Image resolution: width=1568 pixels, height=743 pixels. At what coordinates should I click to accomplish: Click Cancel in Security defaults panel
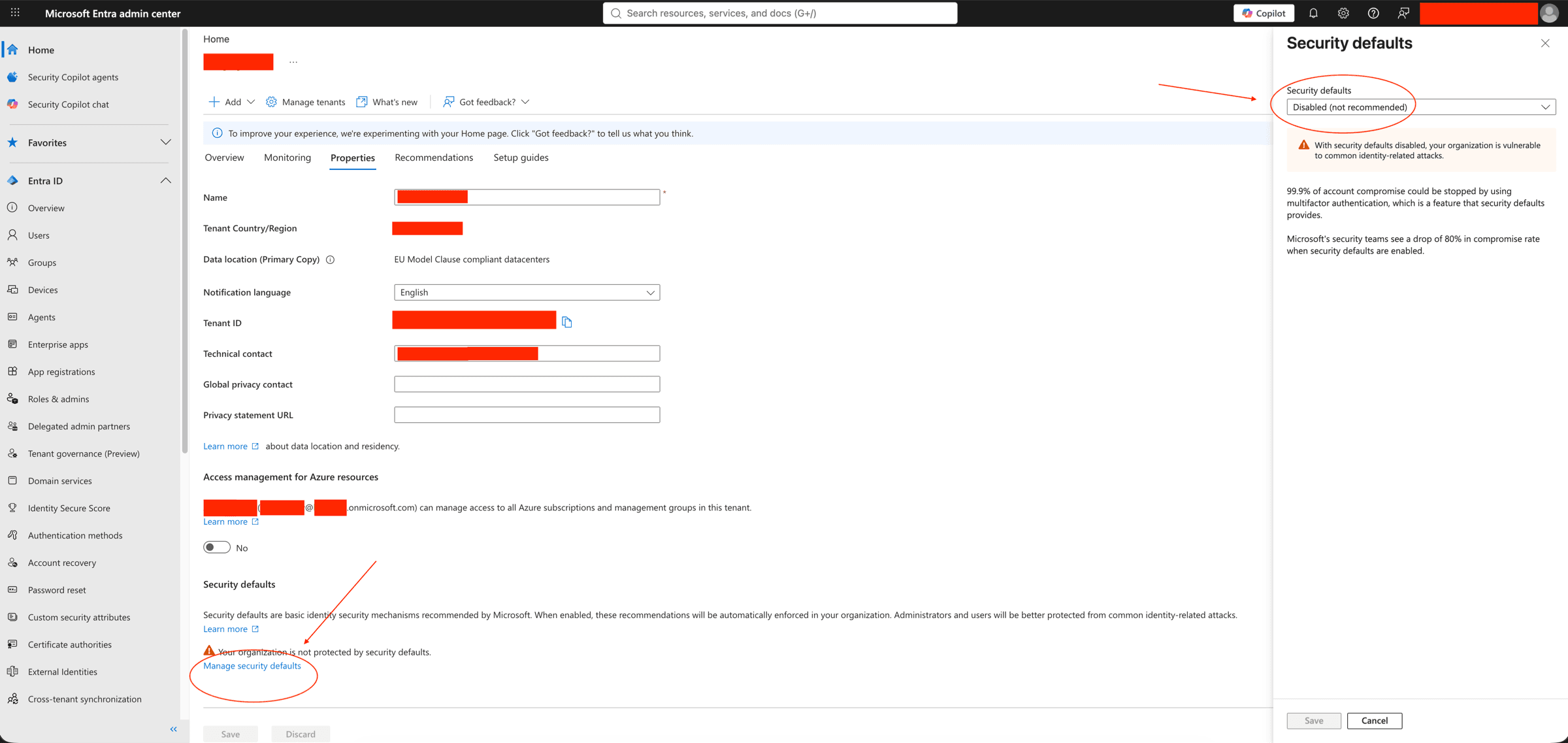1375,721
